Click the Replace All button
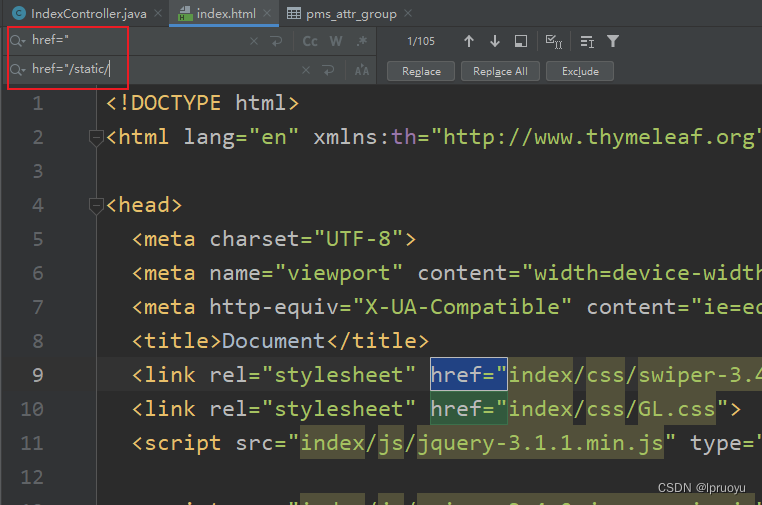This screenshot has width=762, height=505. (x=500, y=71)
